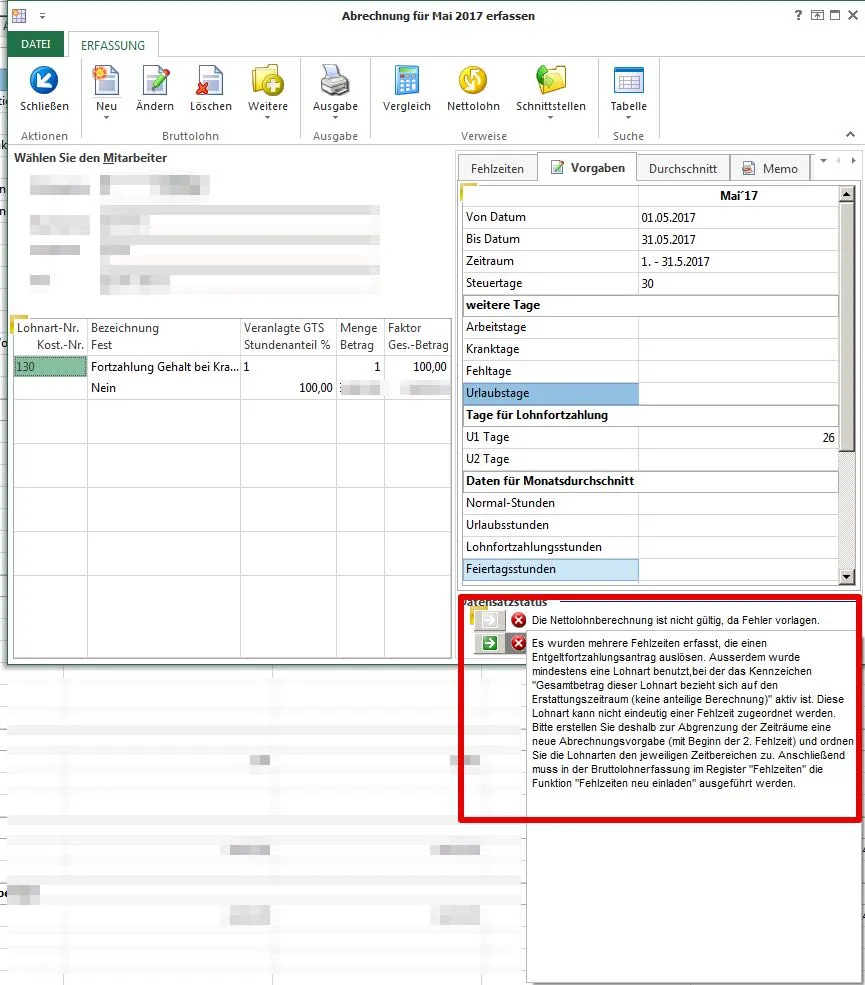Open the Schnittstellen dropdown
865x985 pixels.
551,118
